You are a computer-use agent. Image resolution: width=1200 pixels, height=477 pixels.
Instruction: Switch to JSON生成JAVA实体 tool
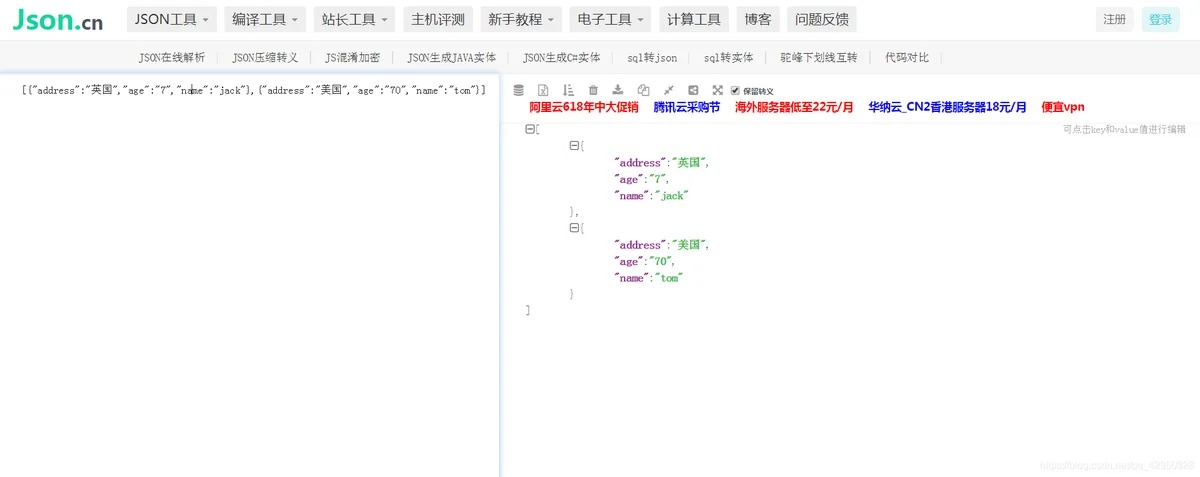pos(451,58)
